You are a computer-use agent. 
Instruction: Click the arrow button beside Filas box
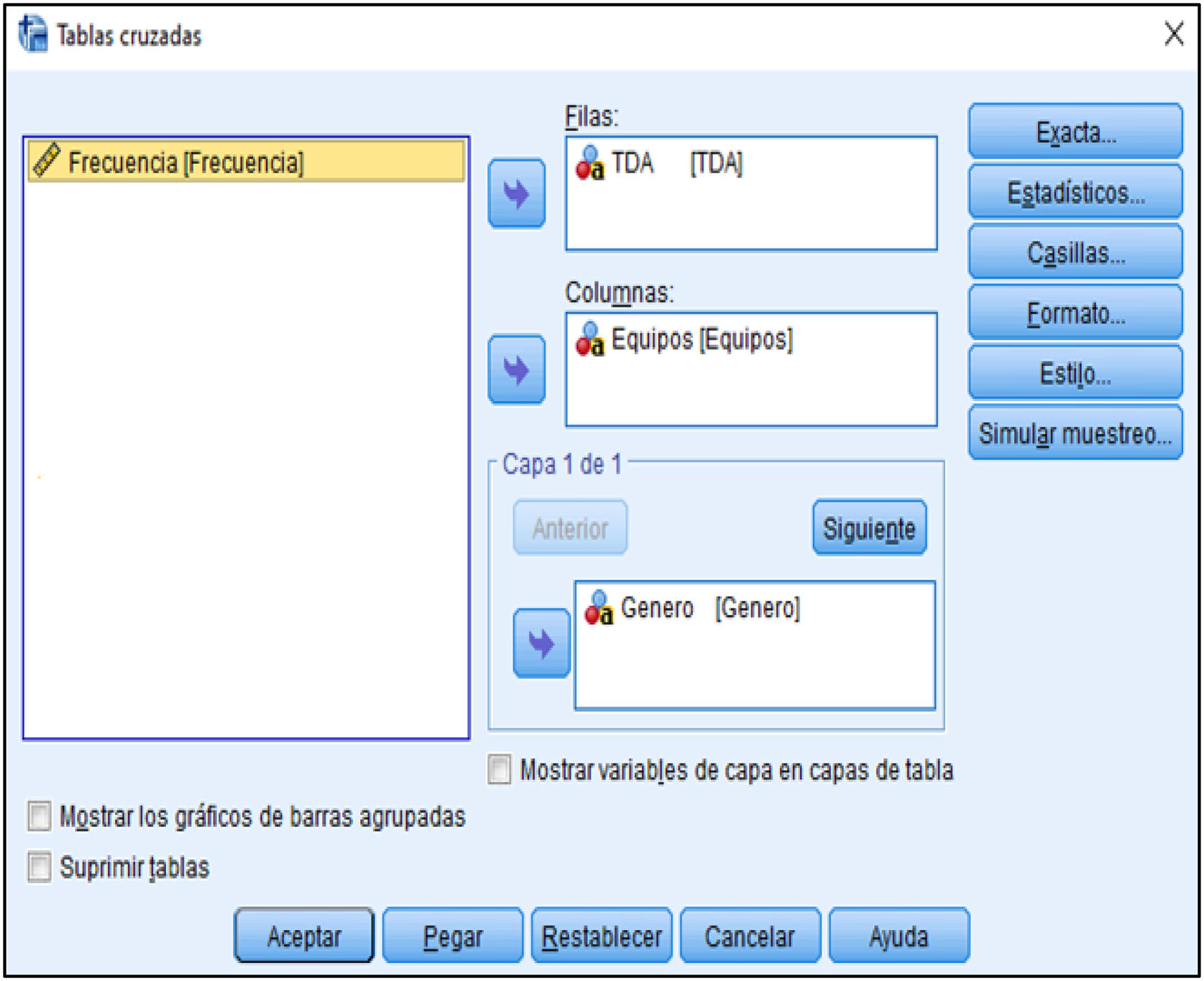tap(517, 193)
